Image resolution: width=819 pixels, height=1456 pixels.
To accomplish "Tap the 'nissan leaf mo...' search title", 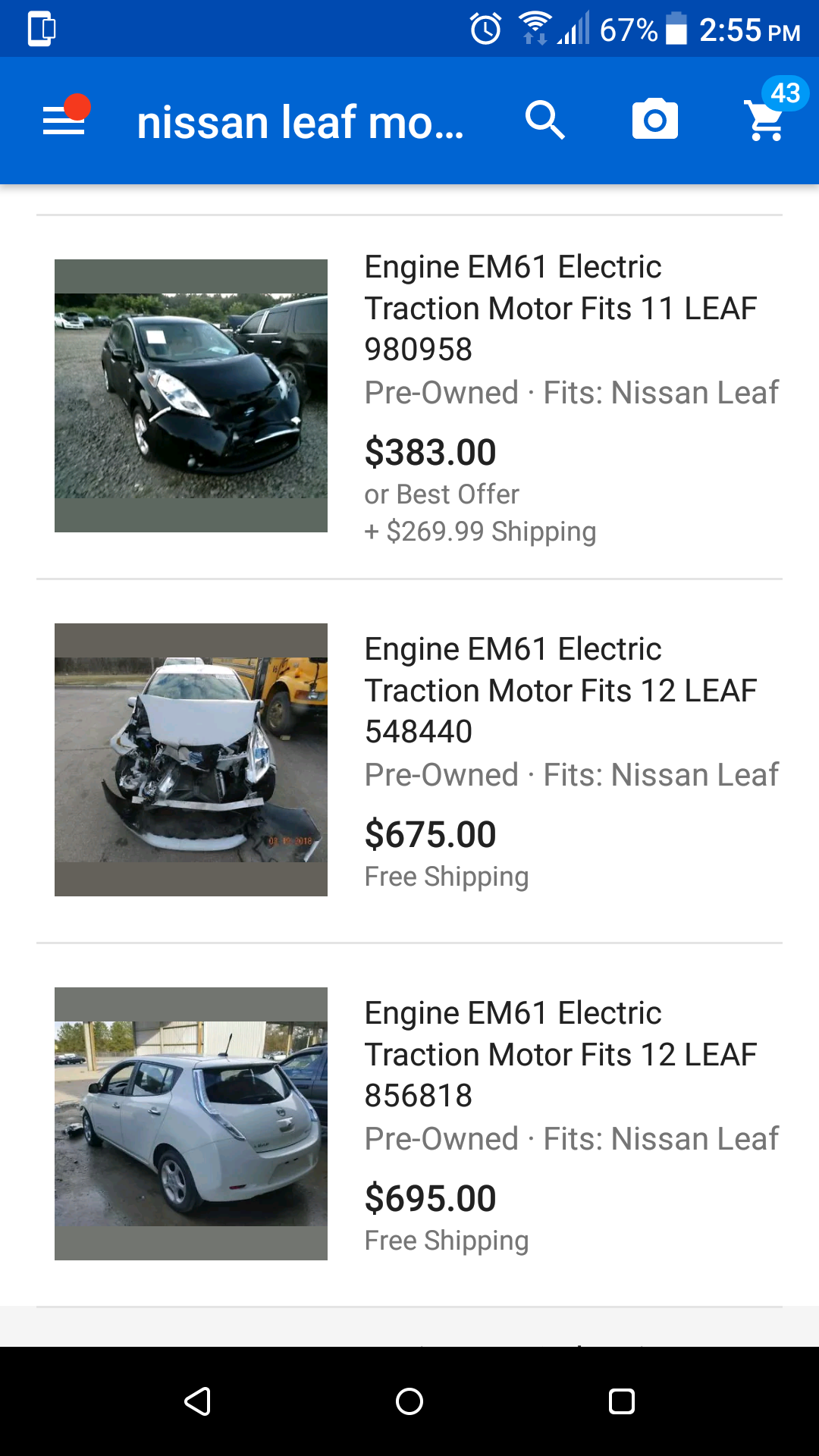I will (300, 122).
